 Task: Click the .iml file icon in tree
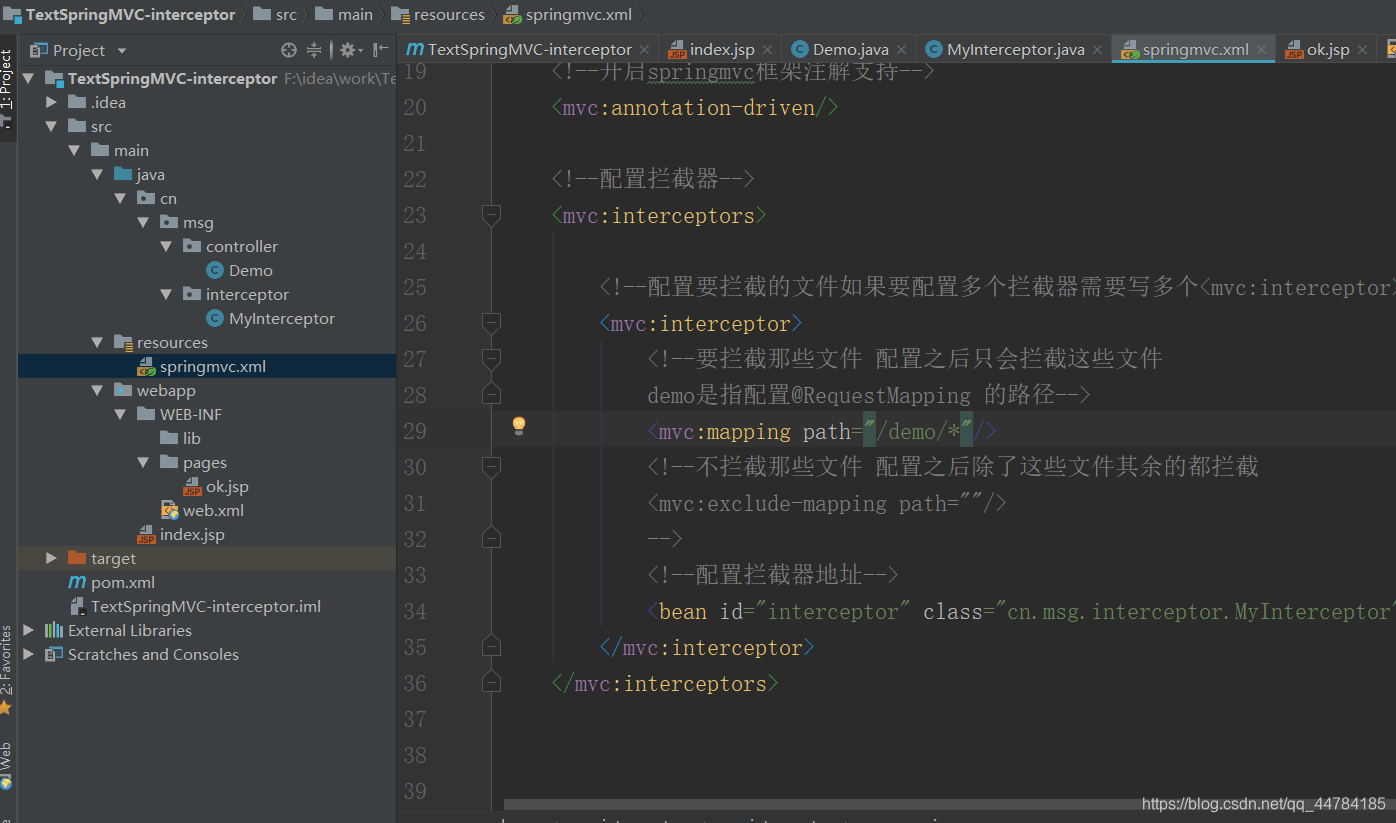77,606
